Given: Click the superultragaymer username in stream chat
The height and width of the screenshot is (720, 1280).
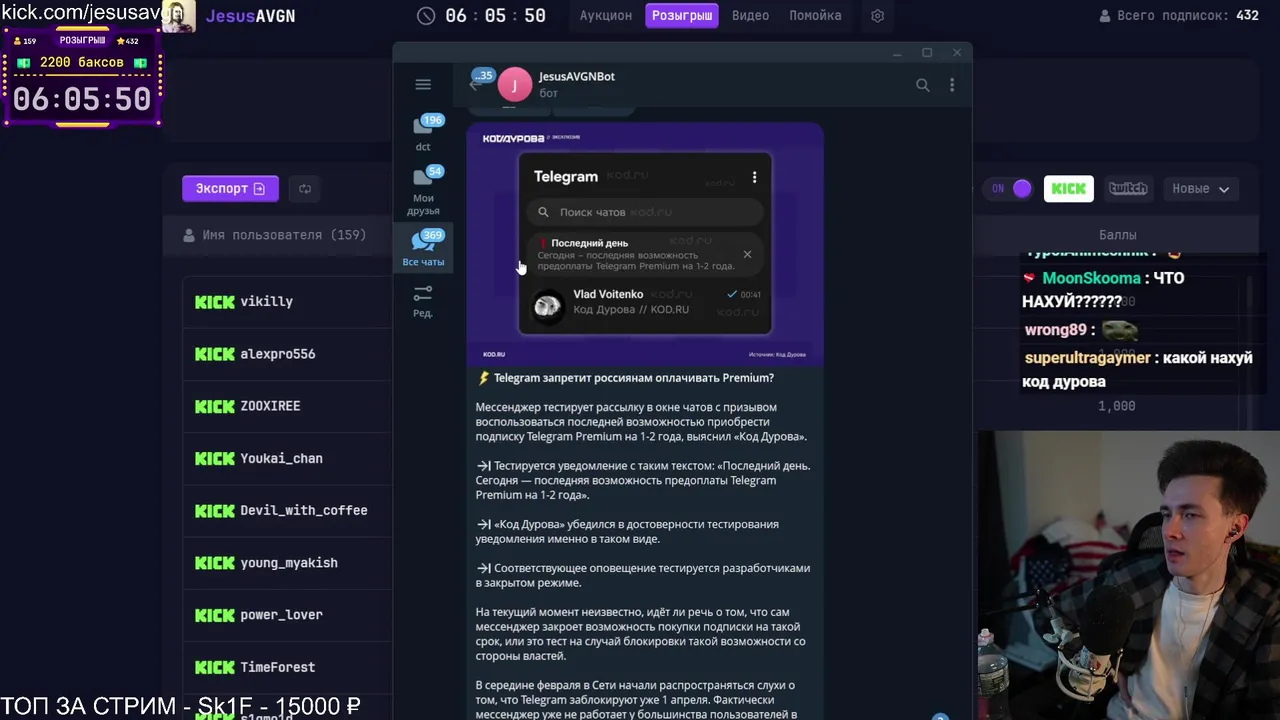Looking at the screenshot, I should pos(1089,358).
